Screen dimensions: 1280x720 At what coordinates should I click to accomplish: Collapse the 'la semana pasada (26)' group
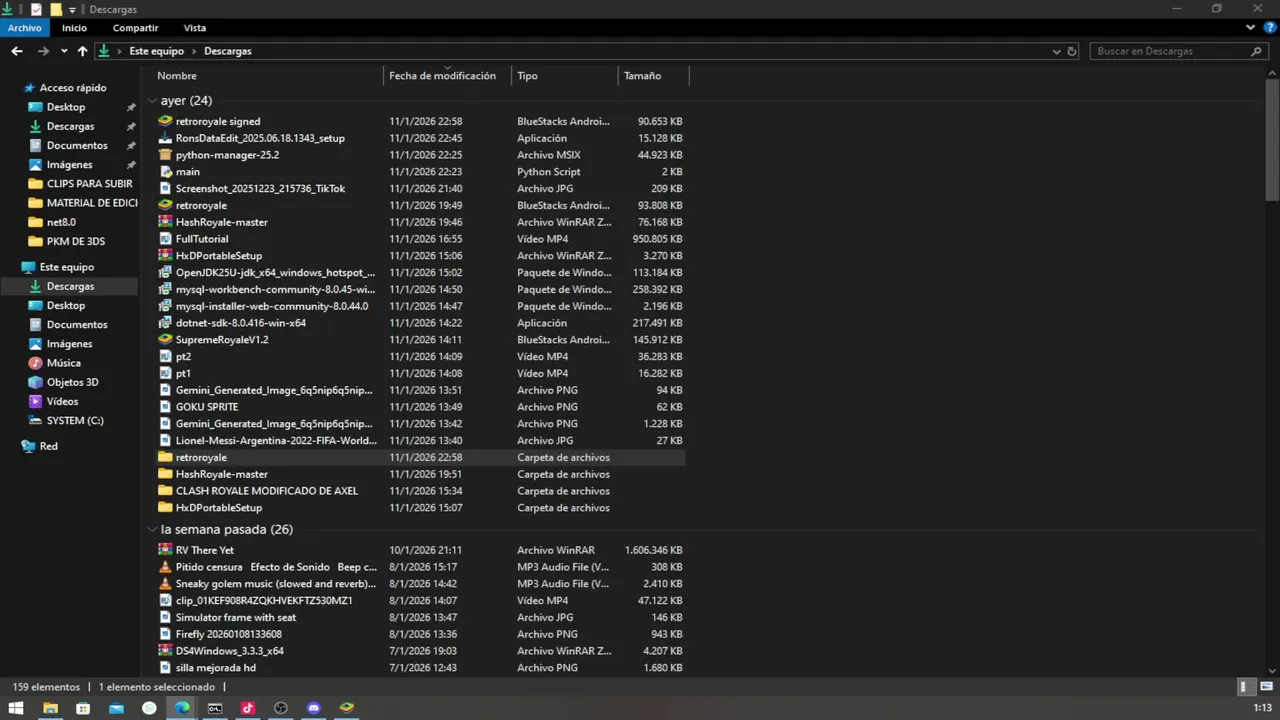click(152, 530)
